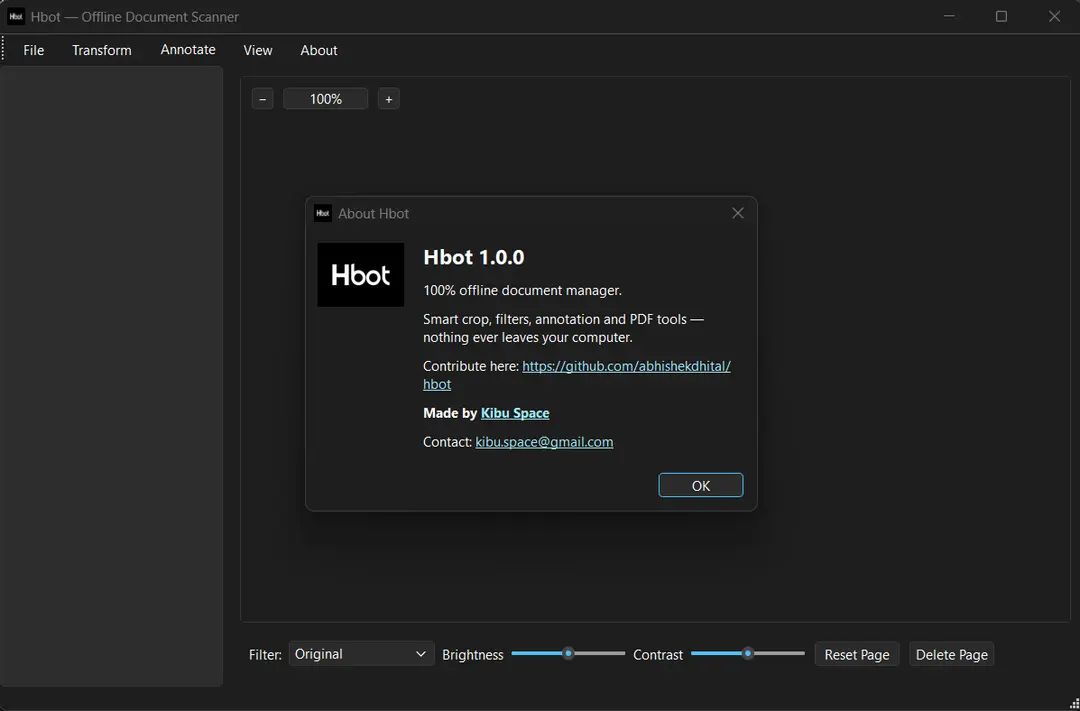1080x711 pixels.
Task: Open the Annotate menu
Action: tap(188, 50)
